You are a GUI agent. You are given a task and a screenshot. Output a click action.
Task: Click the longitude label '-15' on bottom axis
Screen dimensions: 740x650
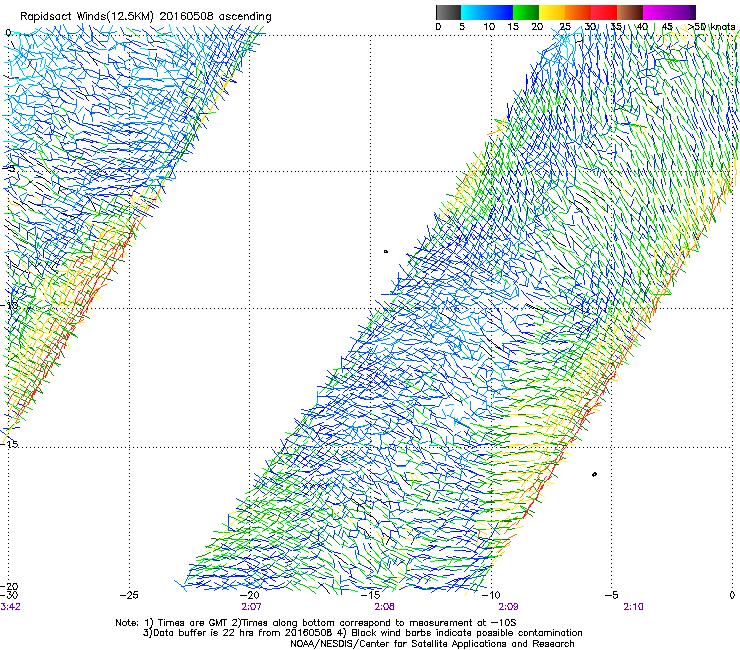[x=370, y=595]
